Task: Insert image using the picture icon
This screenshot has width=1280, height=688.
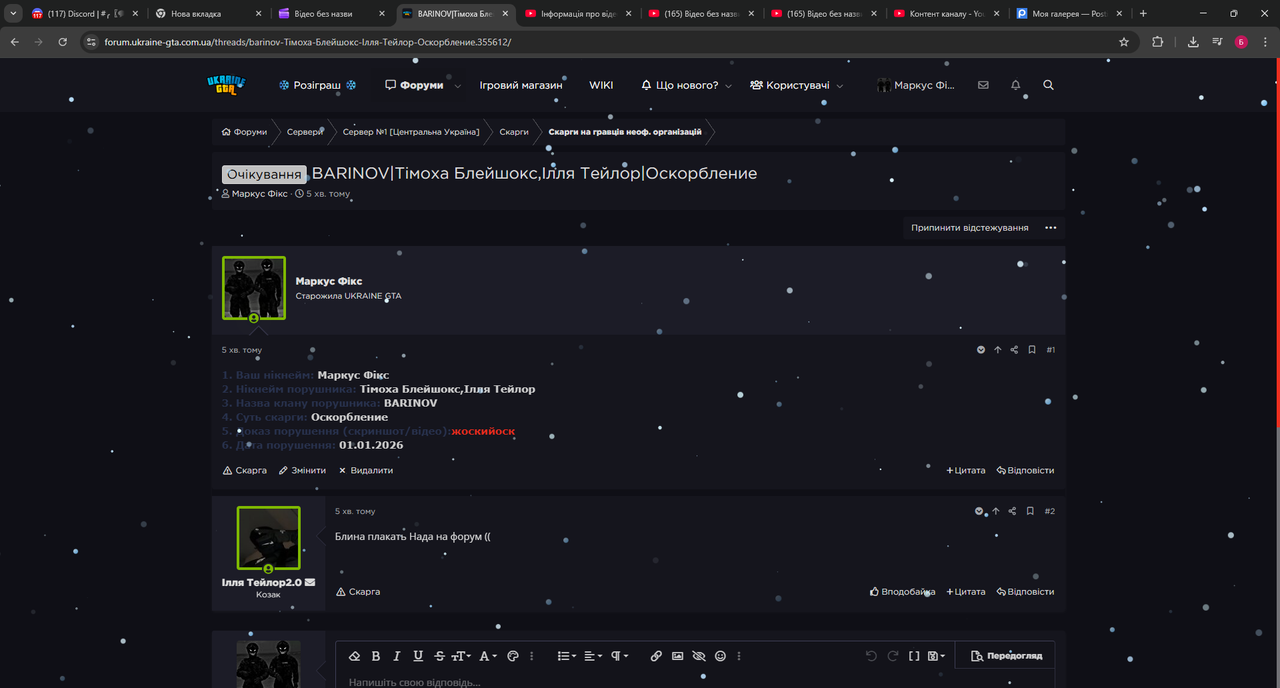Action: 678,656
